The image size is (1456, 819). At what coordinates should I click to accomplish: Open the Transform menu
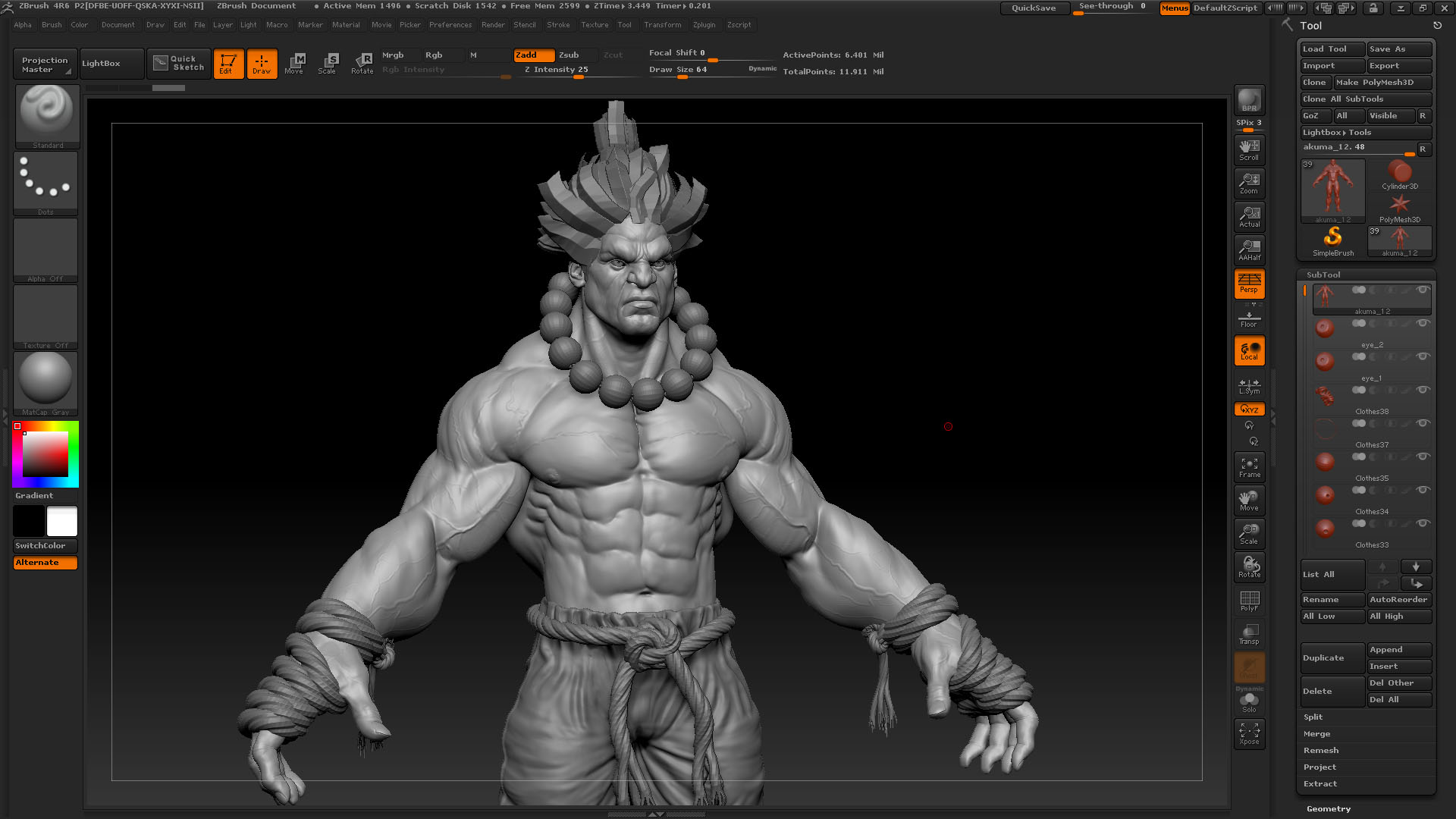click(x=663, y=25)
